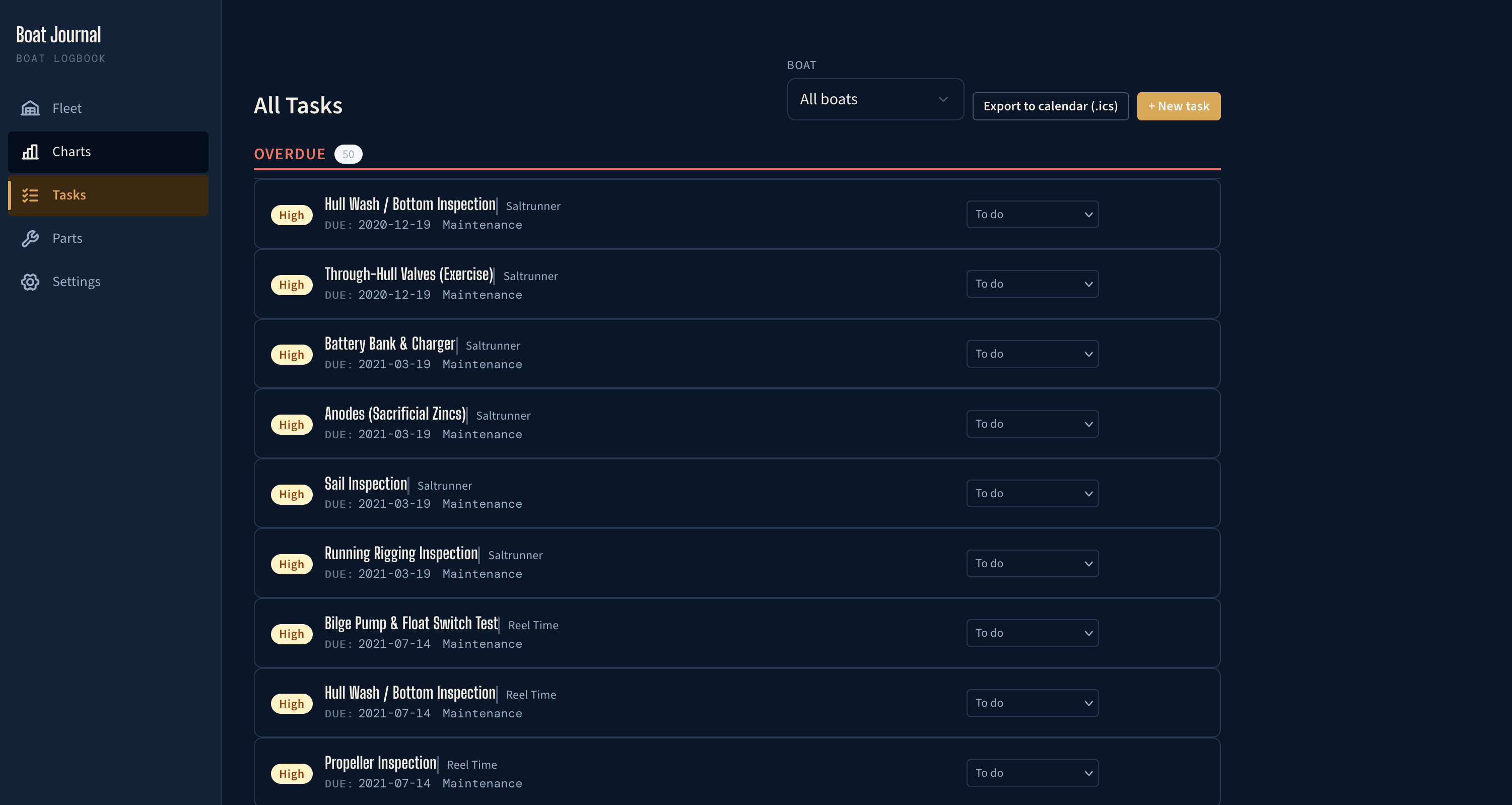This screenshot has height=805, width=1512.
Task: Open status dropdown for Reel Time Hull Wash
Action: point(1033,703)
